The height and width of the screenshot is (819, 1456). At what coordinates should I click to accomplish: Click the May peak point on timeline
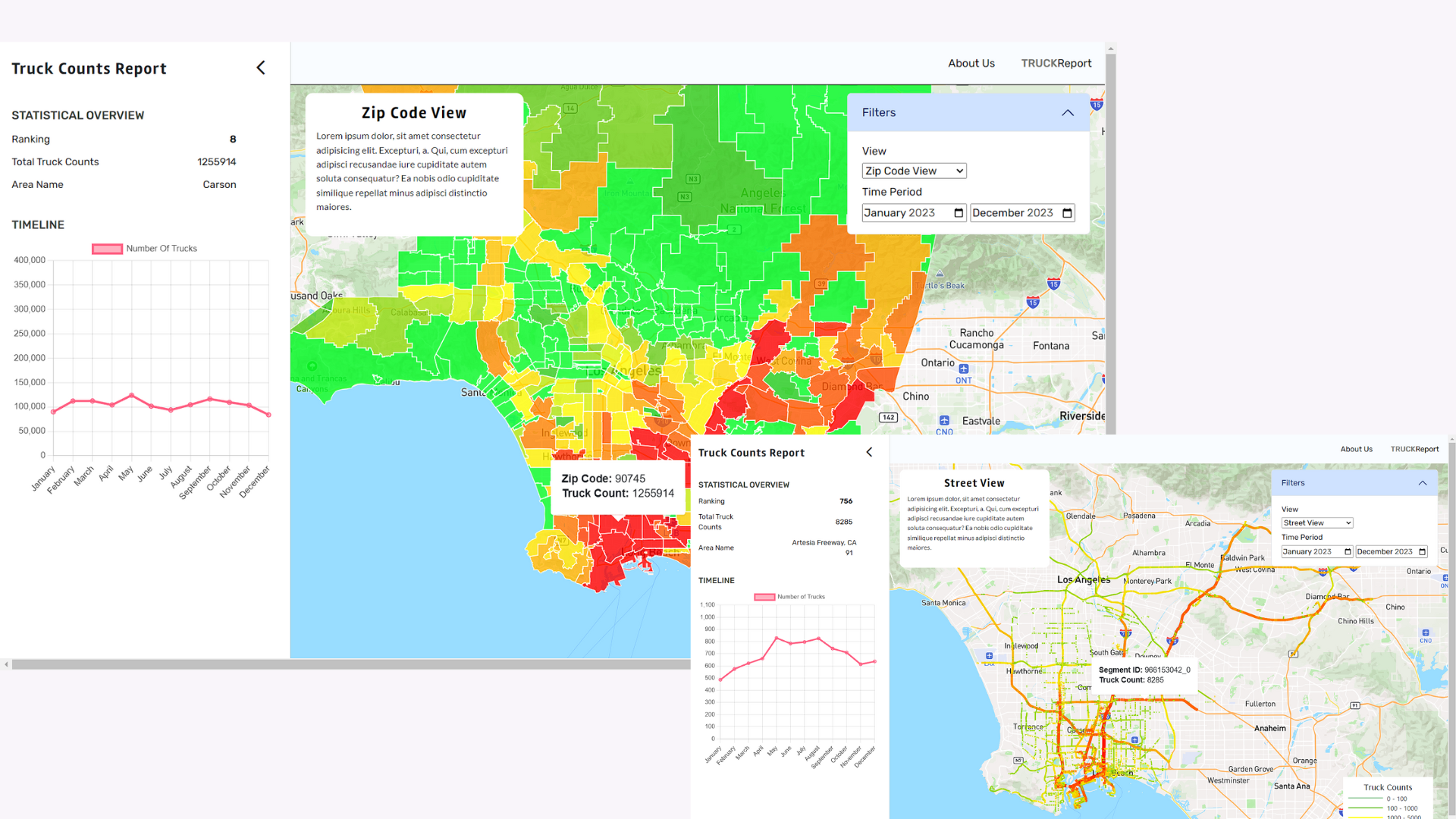pos(132,395)
